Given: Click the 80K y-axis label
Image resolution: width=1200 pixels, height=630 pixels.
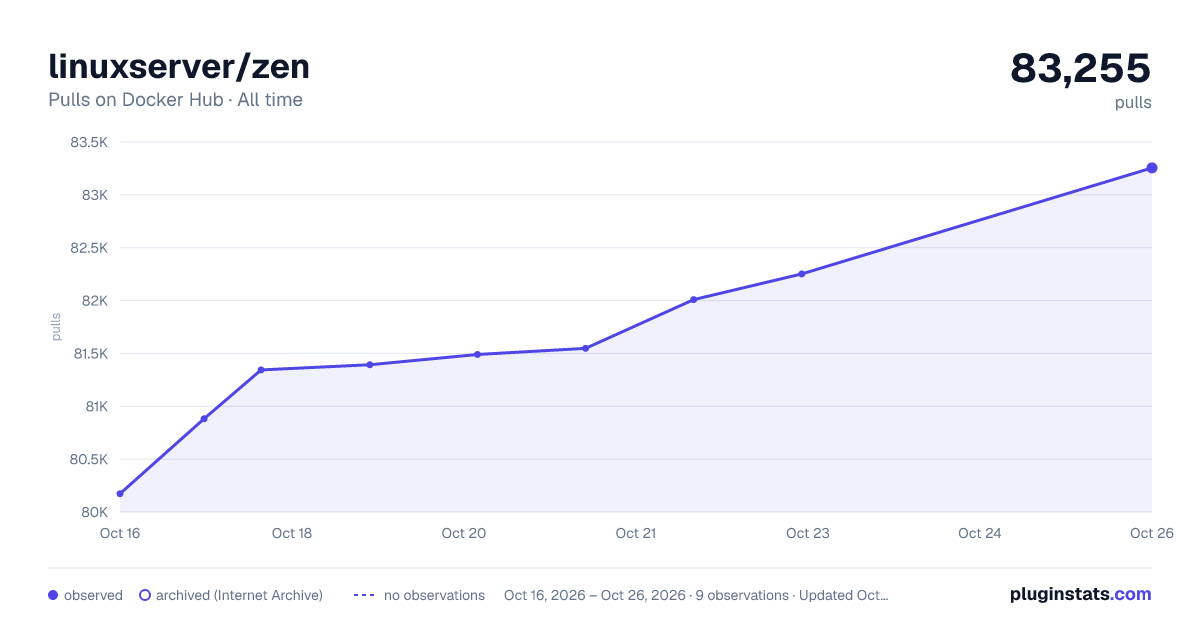Looking at the screenshot, I should click(95, 512).
